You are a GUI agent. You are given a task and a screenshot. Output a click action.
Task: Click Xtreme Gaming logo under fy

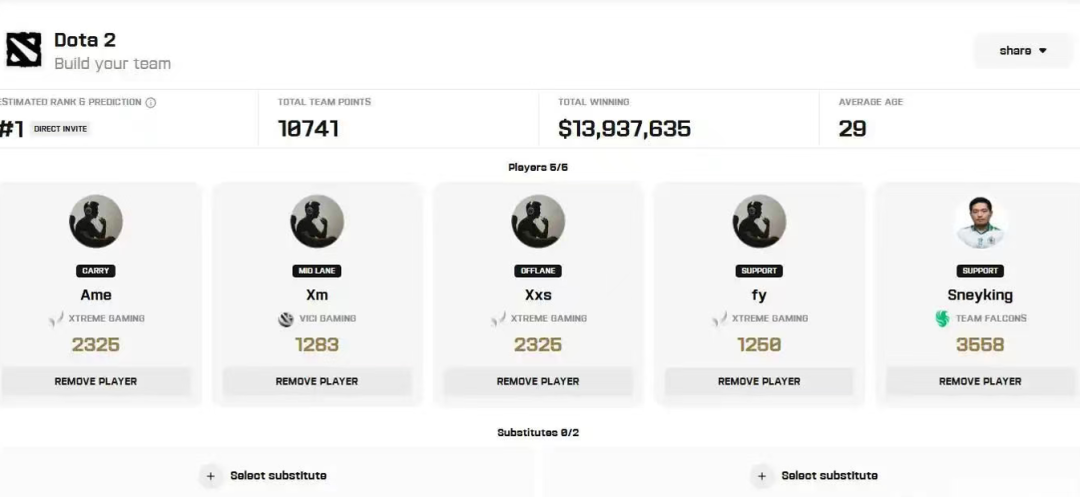click(720, 319)
